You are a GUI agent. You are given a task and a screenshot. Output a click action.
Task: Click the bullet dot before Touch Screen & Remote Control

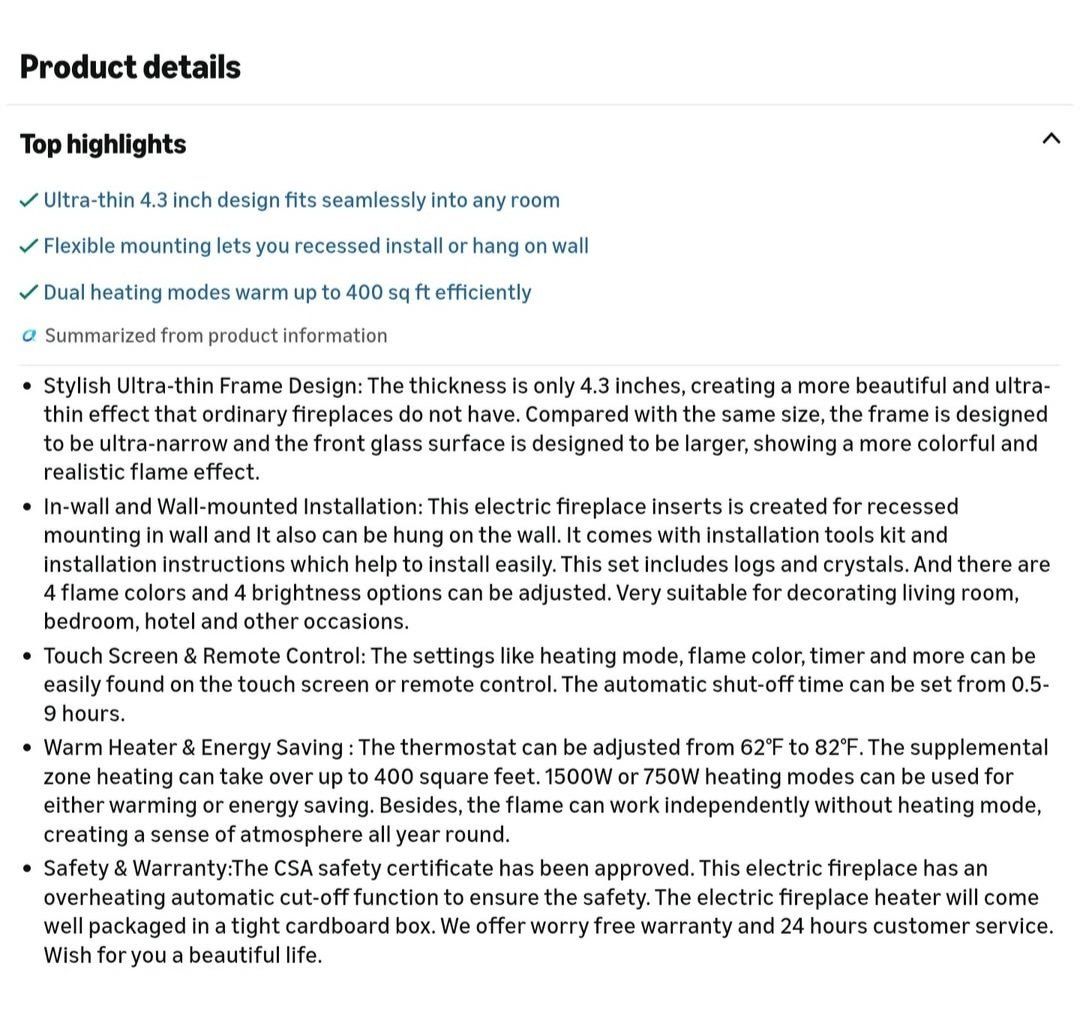27,656
